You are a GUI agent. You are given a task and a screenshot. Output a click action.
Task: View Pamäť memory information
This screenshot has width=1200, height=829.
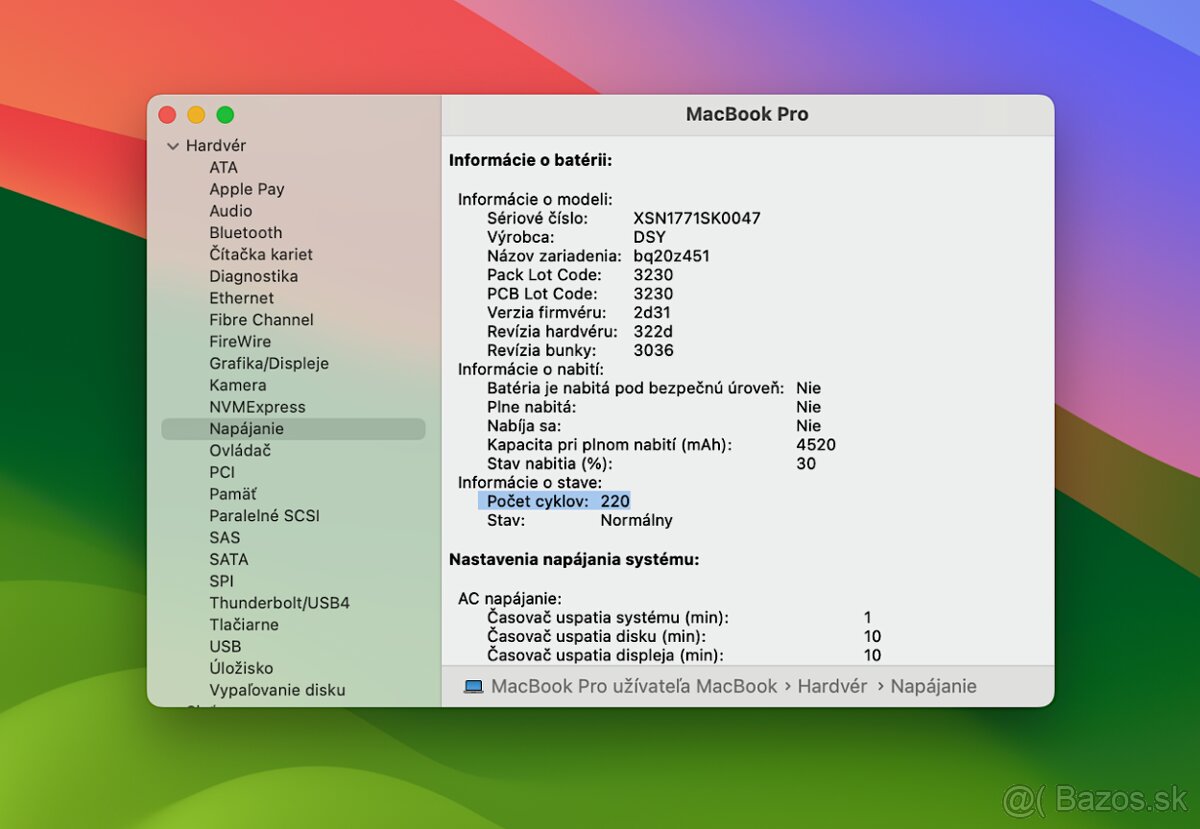tap(232, 493)
